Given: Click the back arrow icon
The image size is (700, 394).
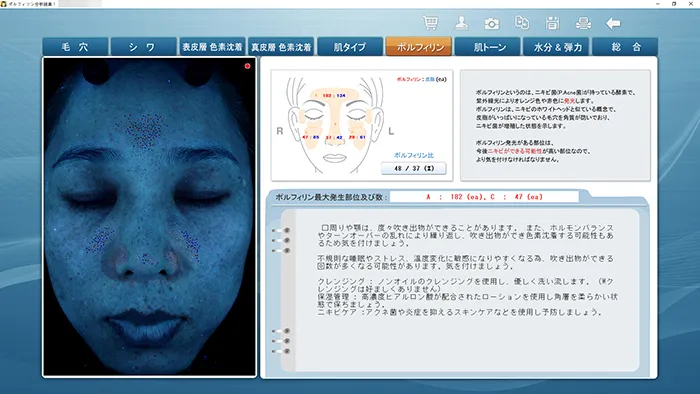Looking at the screenshot, I should 613,23.
